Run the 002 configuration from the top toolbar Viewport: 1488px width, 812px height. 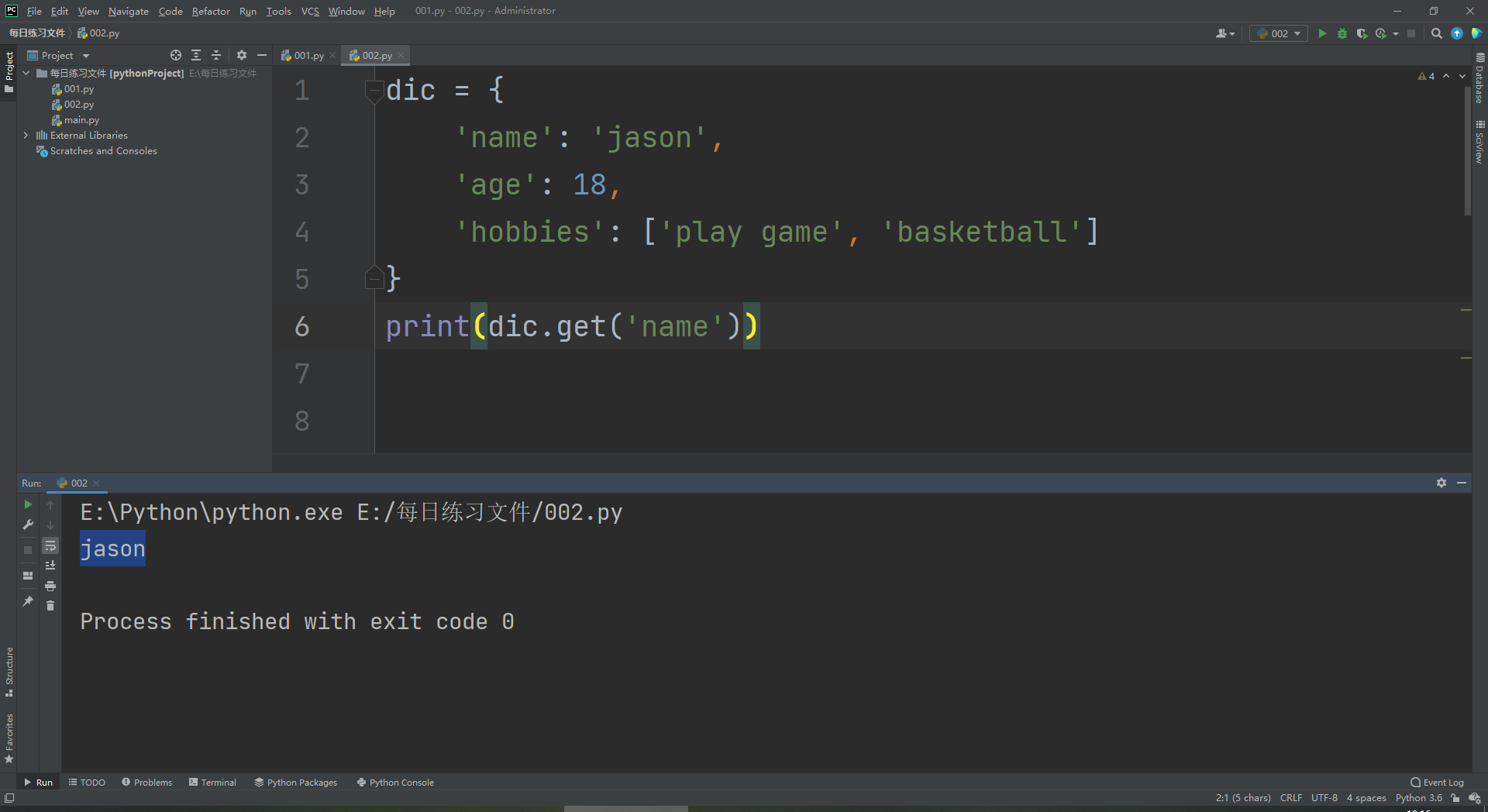[1322, 33]
